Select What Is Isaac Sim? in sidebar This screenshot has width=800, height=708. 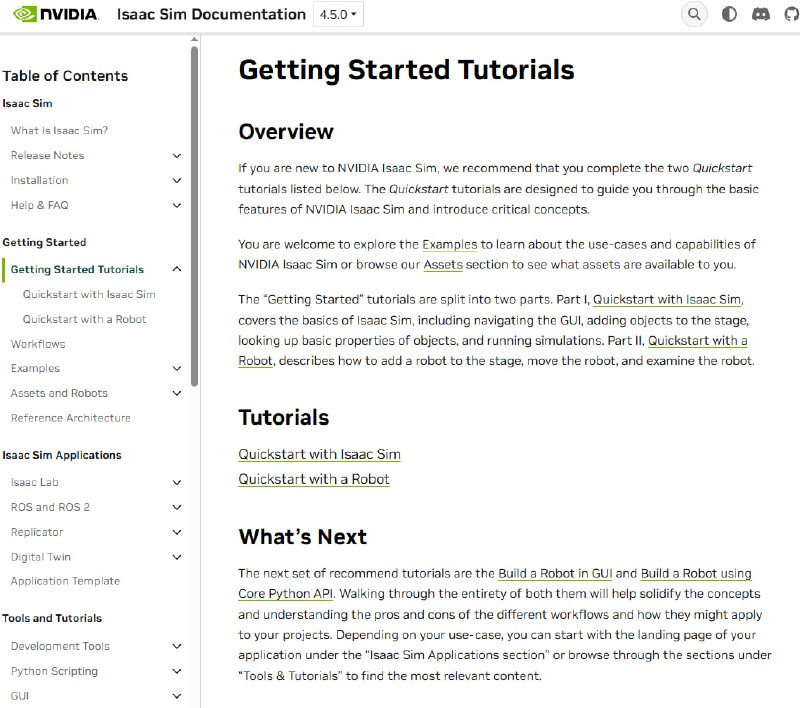point(59,131)
